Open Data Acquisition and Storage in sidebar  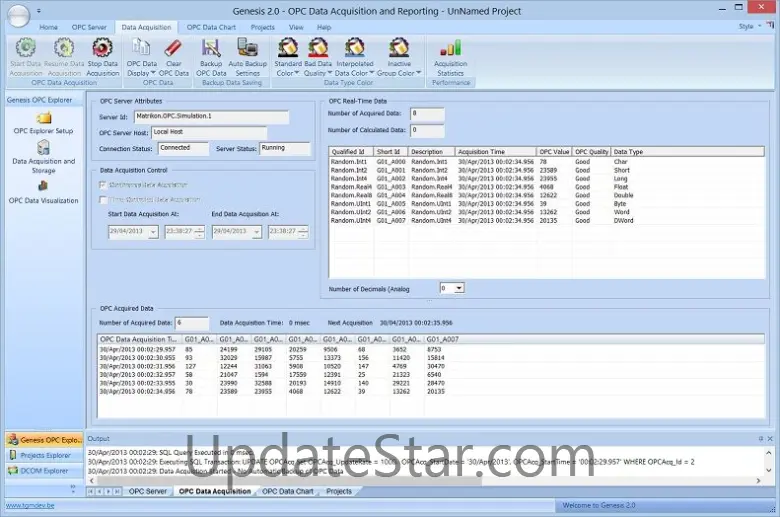[x=43, y=157]
